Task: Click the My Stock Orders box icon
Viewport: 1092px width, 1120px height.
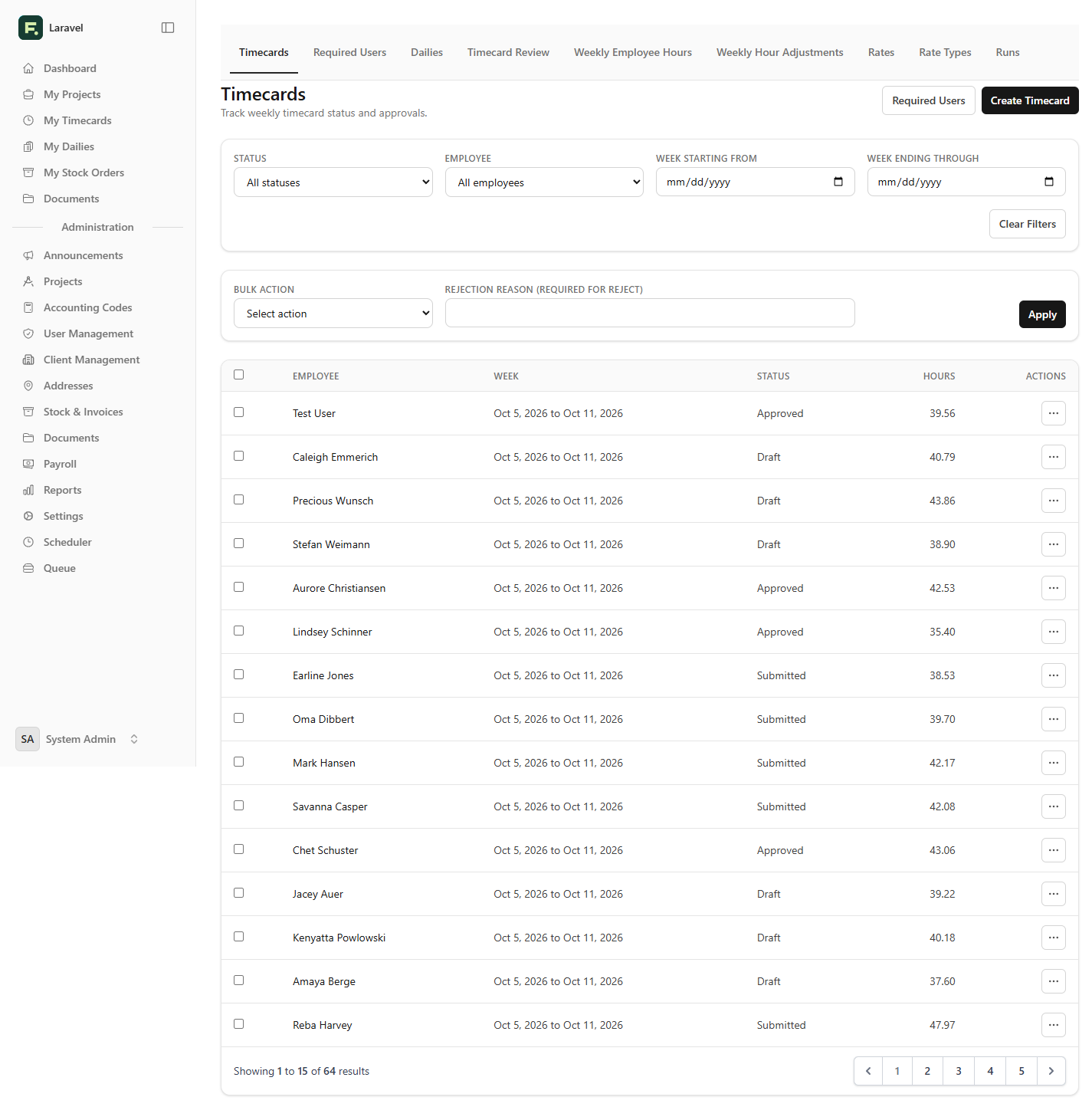Action: tap(28, 172)
